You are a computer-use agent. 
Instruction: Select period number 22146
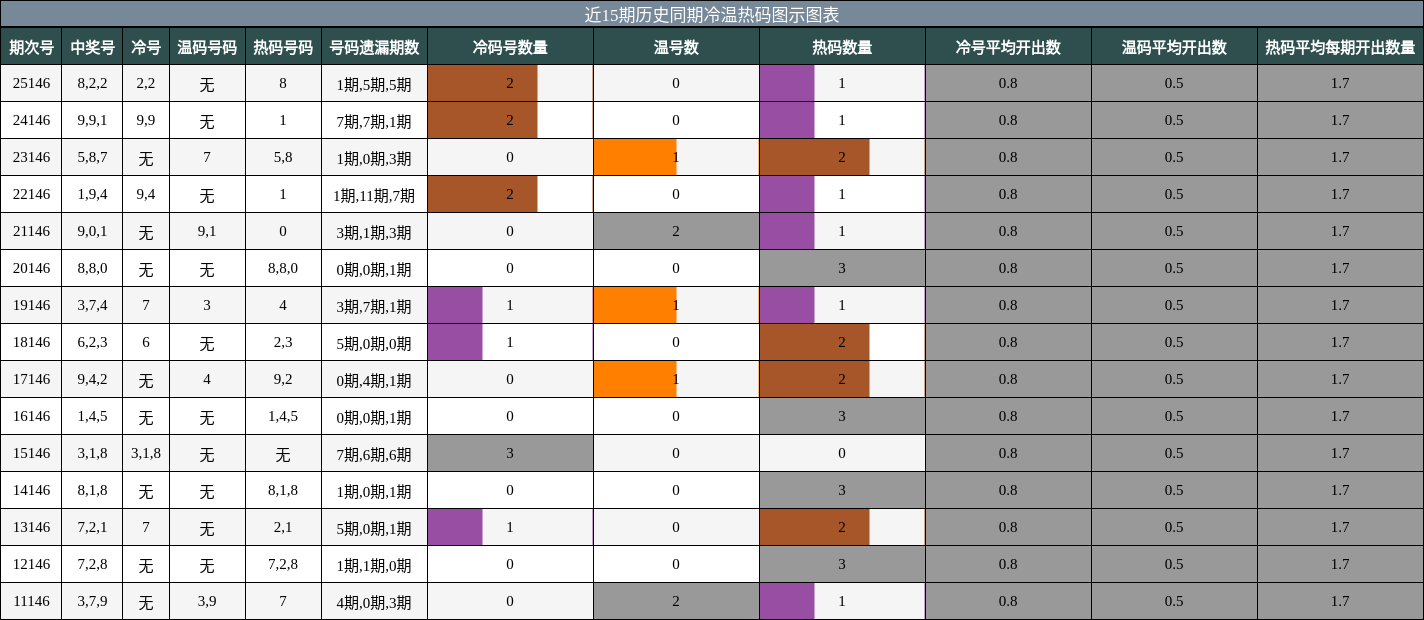(31, 194)
